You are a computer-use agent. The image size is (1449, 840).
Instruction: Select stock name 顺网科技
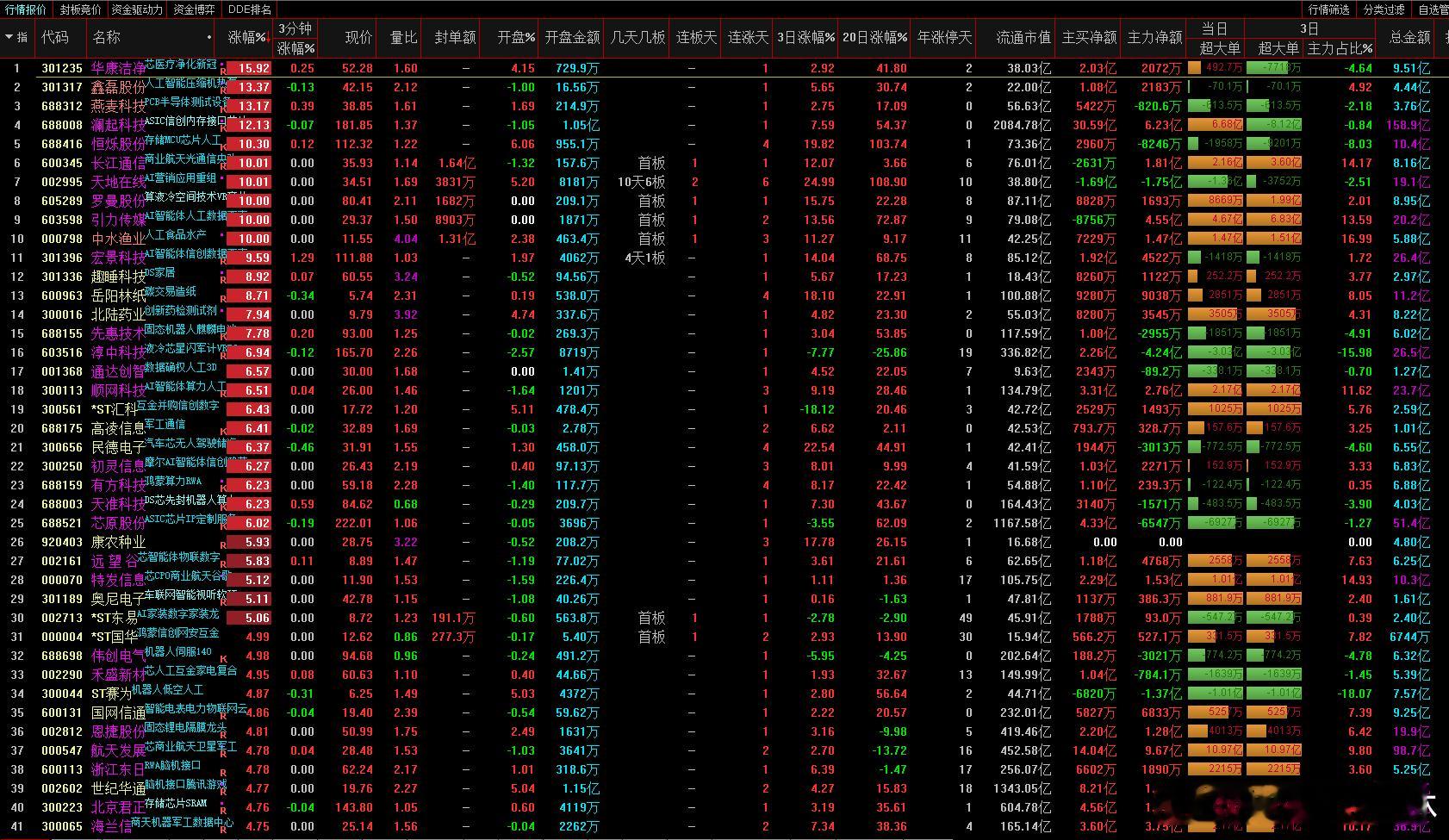(119, 390)
